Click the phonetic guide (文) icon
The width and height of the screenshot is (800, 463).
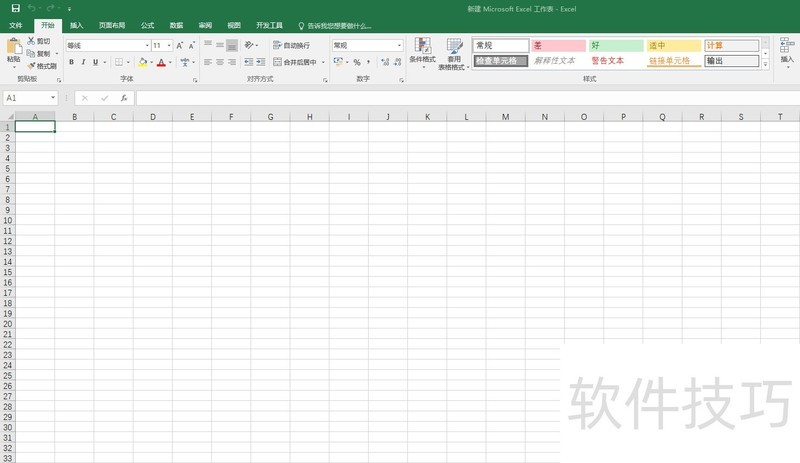click(x=185, y=62)
